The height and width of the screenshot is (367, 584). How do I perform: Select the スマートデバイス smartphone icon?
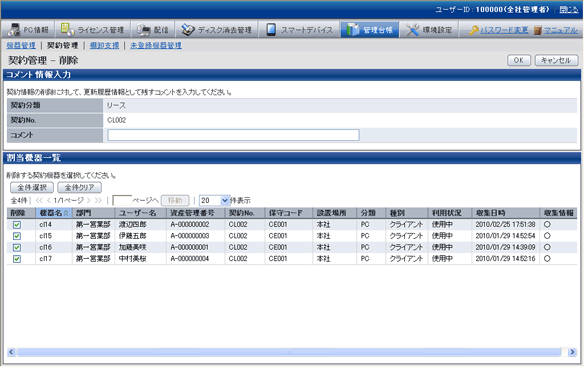[x=271, y=30]
